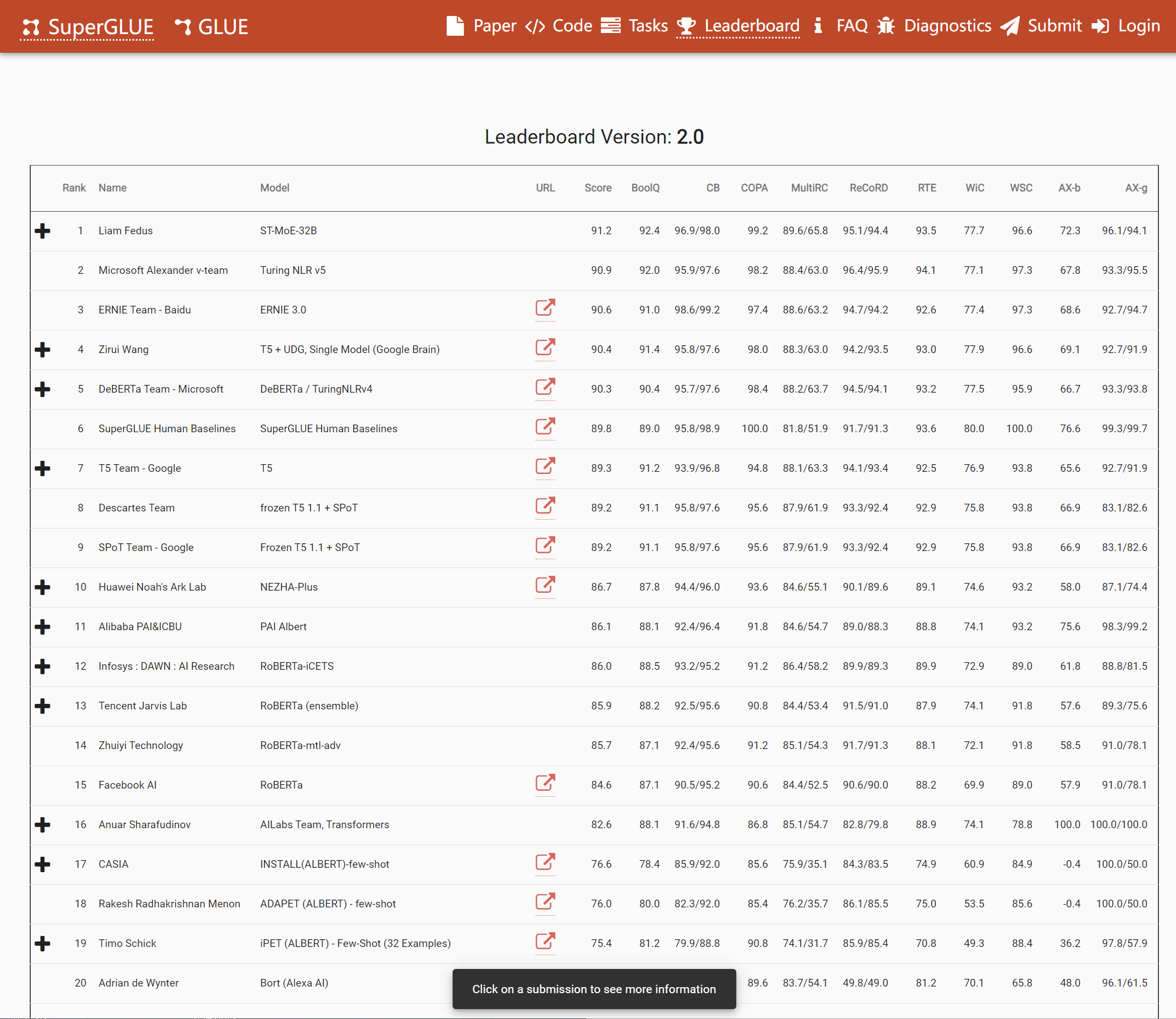Open URL icon for CASIA row
This screenshot has width=1176, height=1019.
545,863
